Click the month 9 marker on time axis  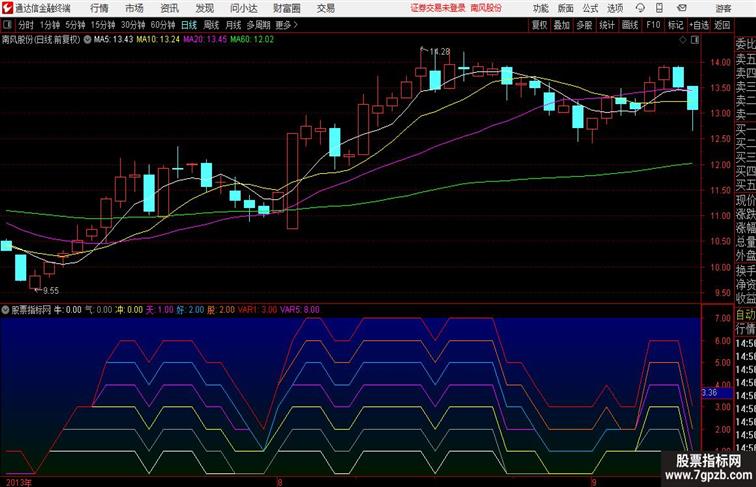(594, 482)
